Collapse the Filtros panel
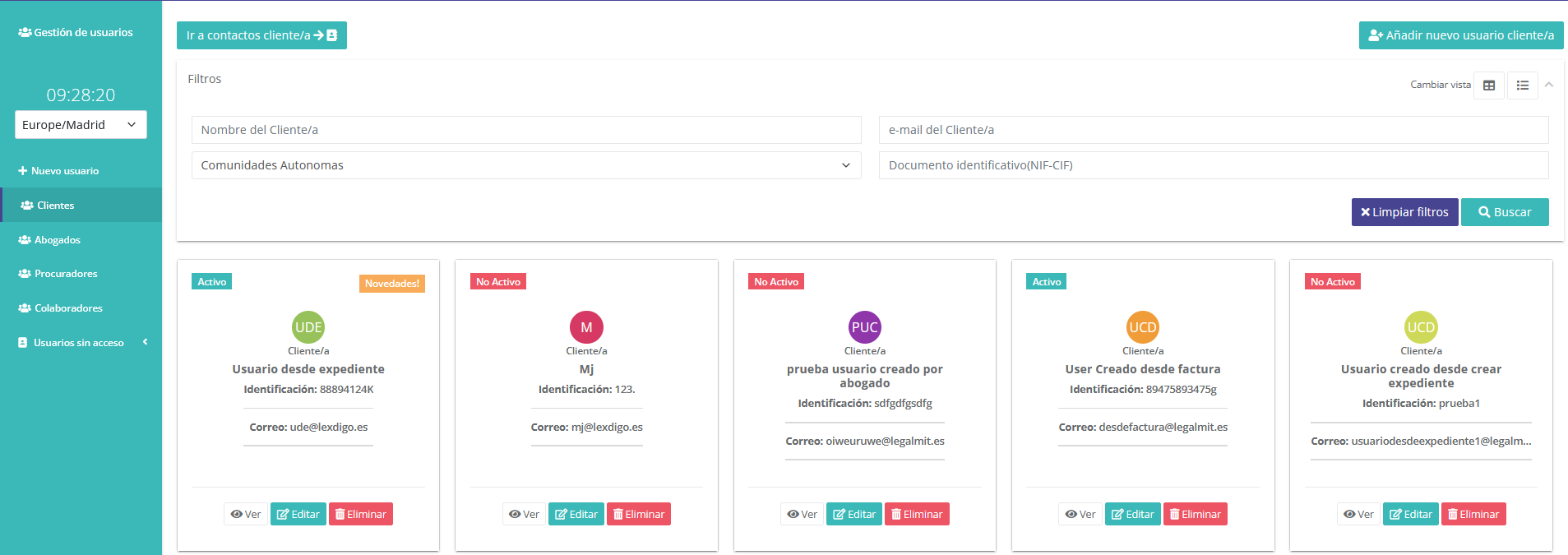The image size is (1568, 555). pyautogui.click(x=1548, y=85)
